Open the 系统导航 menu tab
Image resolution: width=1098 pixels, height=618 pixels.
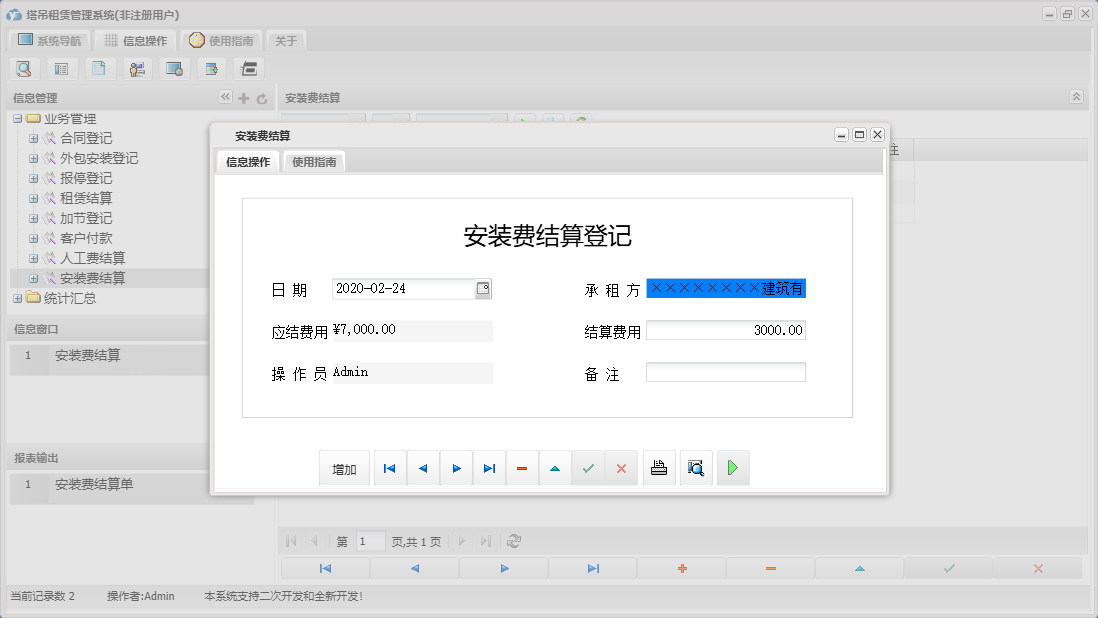[x=47, y=40]
